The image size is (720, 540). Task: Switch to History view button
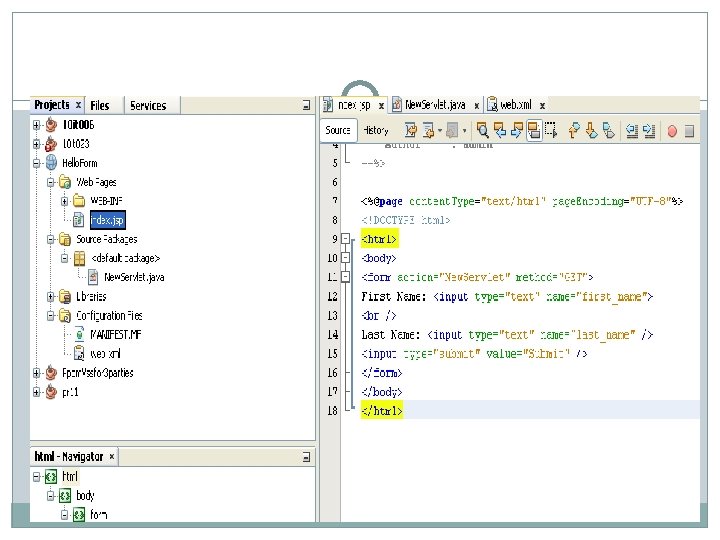click(376, 130)
